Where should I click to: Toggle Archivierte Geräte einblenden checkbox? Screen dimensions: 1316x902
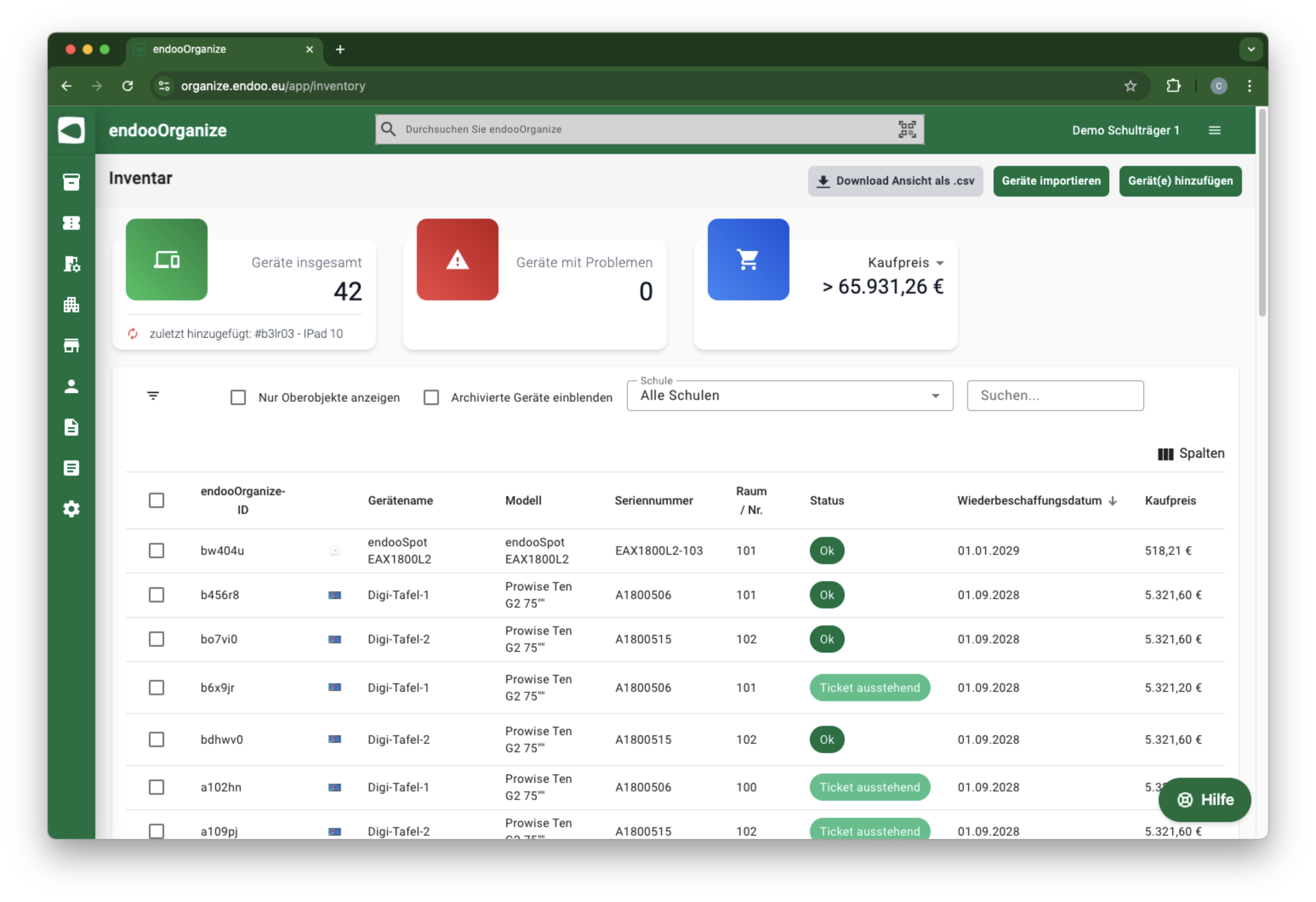(x=431, y=397)
